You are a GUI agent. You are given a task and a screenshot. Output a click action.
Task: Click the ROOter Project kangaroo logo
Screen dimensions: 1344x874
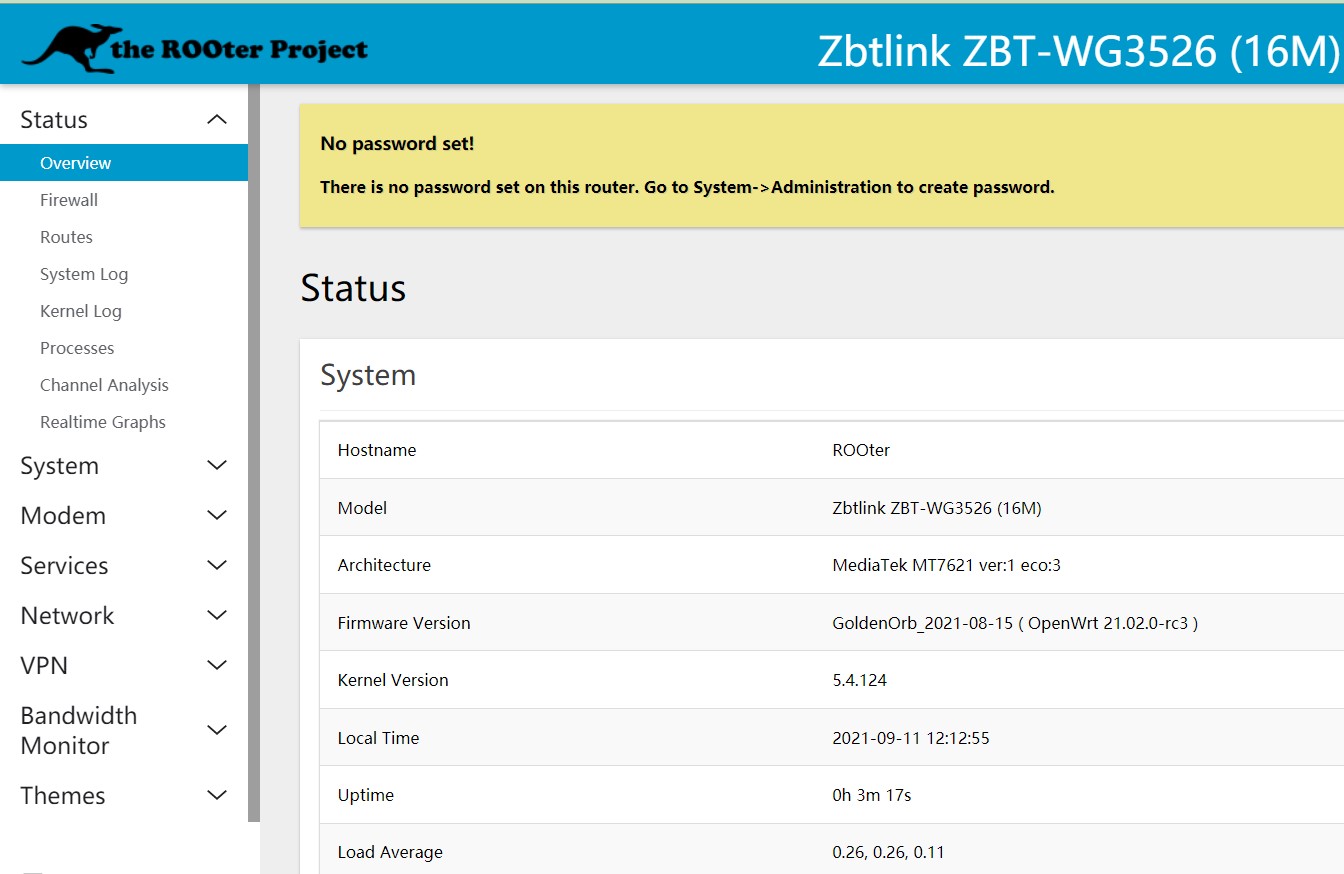(x=195, y=48)
